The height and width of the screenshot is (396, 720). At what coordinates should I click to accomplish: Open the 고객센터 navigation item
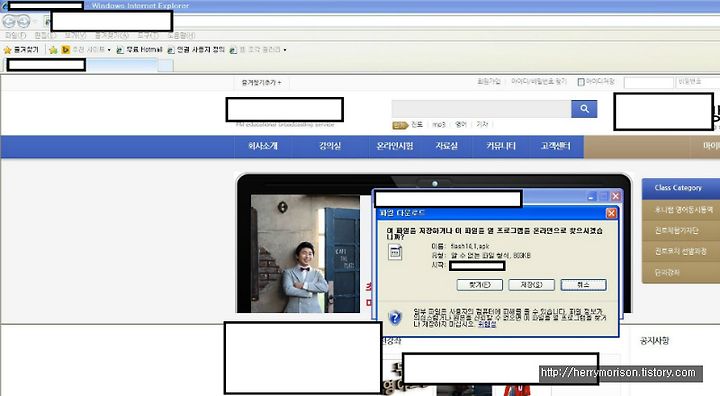tap(556, 146)
